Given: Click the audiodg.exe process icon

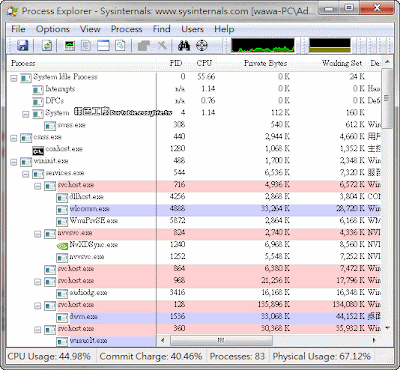Looking at the screenshot, I should [62, 294].
